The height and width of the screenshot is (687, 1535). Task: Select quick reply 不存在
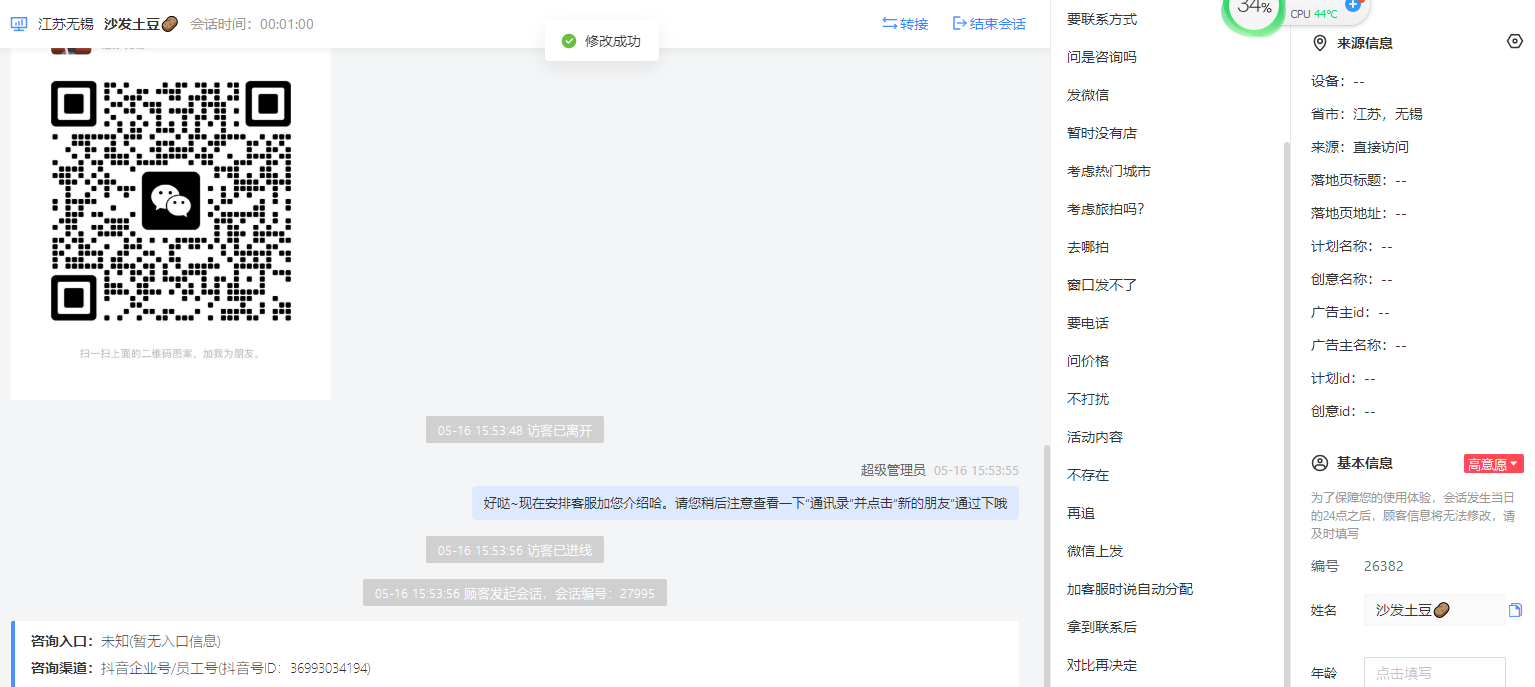tap(1088, 475)
